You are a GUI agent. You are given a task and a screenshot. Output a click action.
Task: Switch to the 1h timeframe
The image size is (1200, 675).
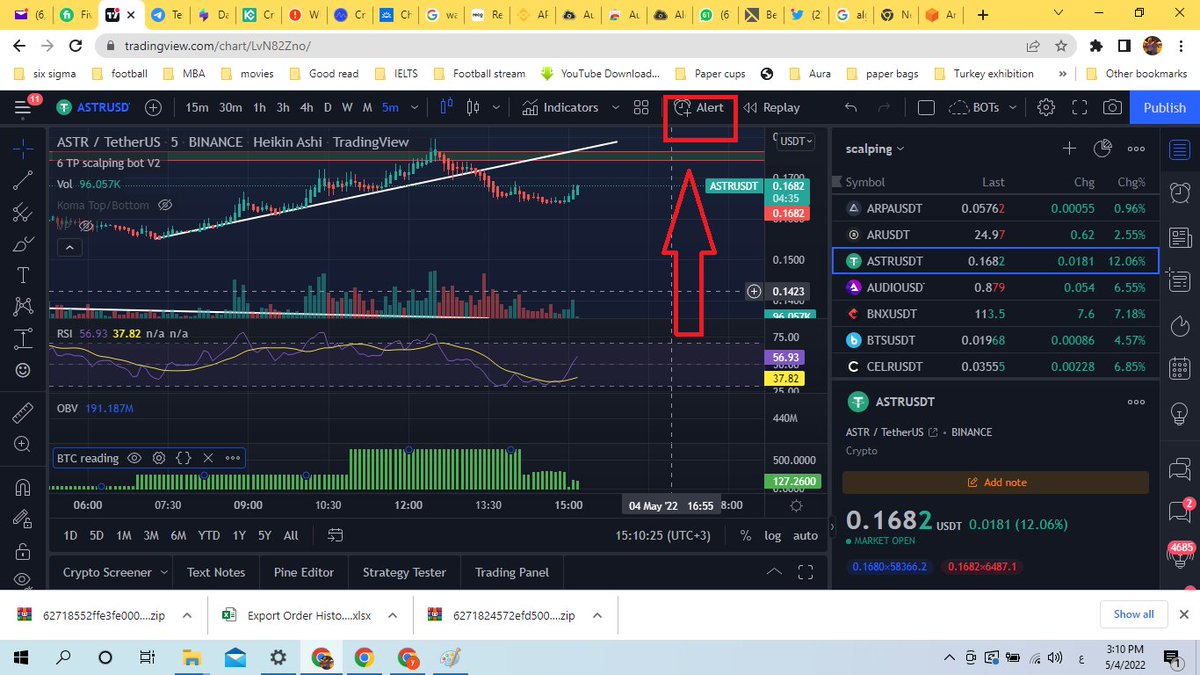tap(260, 107)
